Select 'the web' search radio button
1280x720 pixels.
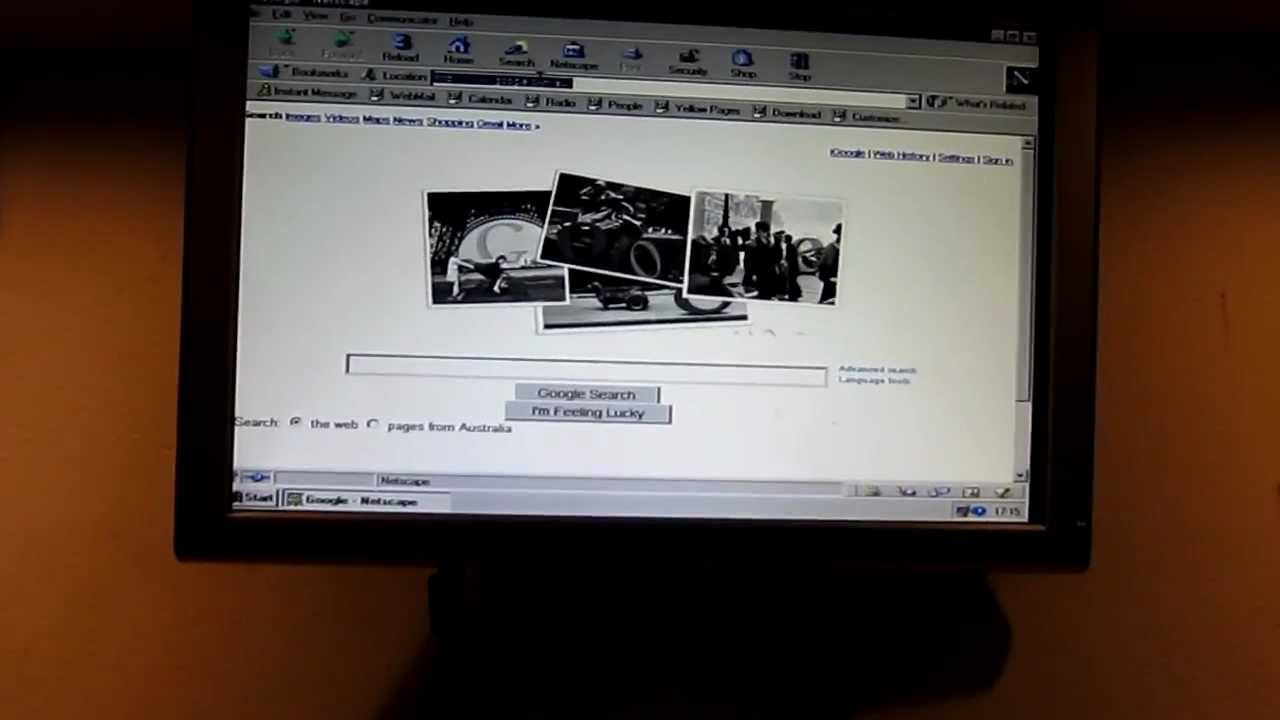pyautogui.click(x=295, y=423)
